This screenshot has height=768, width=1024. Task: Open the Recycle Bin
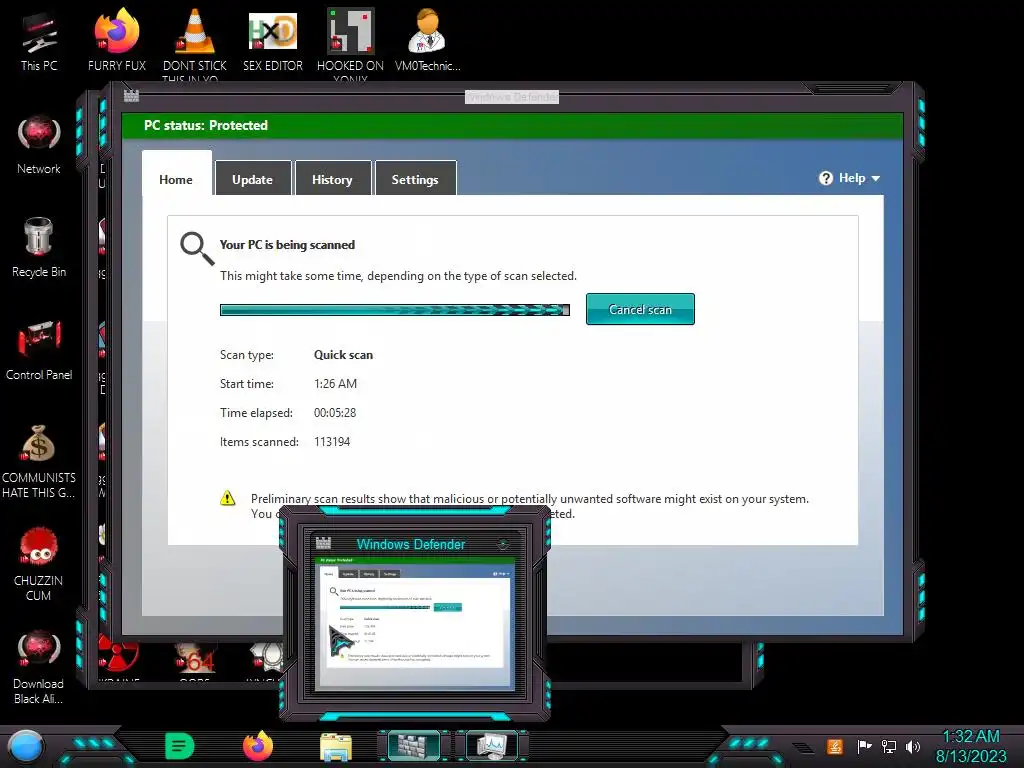pyautogui.click(x=39, y=248)
